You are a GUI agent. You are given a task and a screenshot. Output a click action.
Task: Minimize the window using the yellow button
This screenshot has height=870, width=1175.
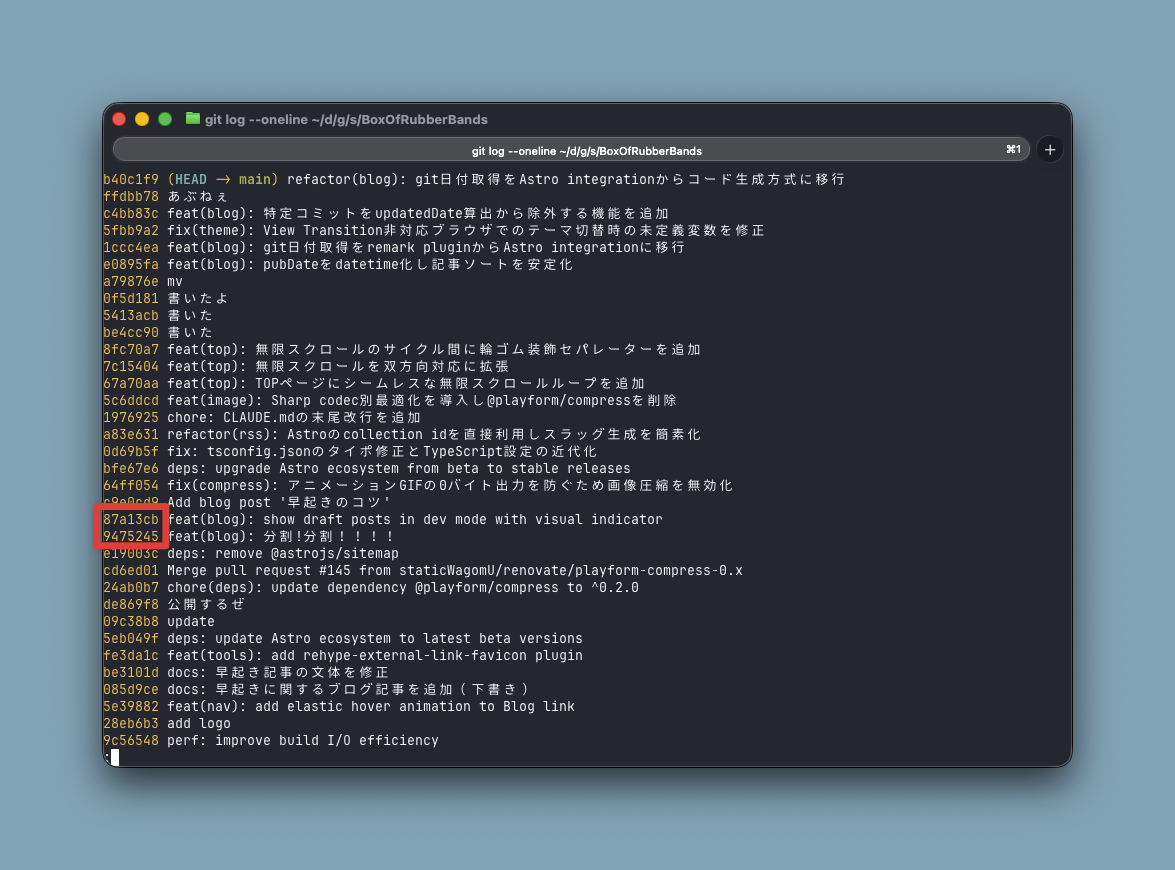click(142, 119)
